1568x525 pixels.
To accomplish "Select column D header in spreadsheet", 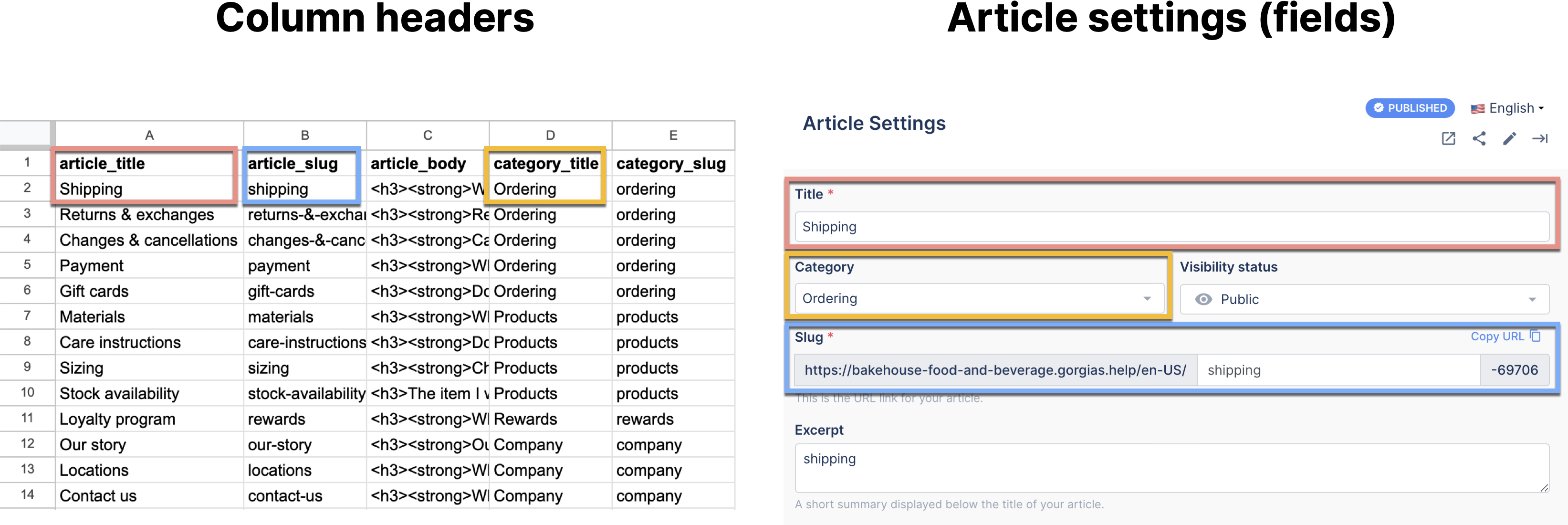I will tap(550, 135).
